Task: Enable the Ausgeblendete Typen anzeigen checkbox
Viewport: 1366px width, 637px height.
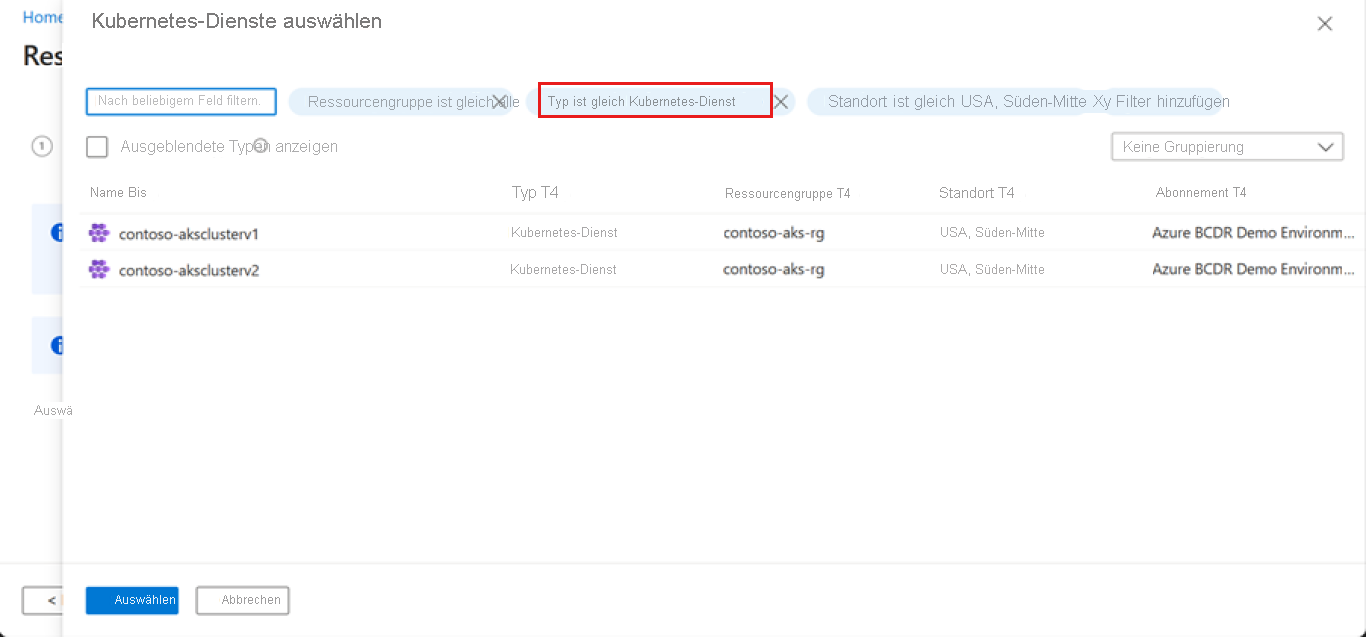Action: point(97,146)
